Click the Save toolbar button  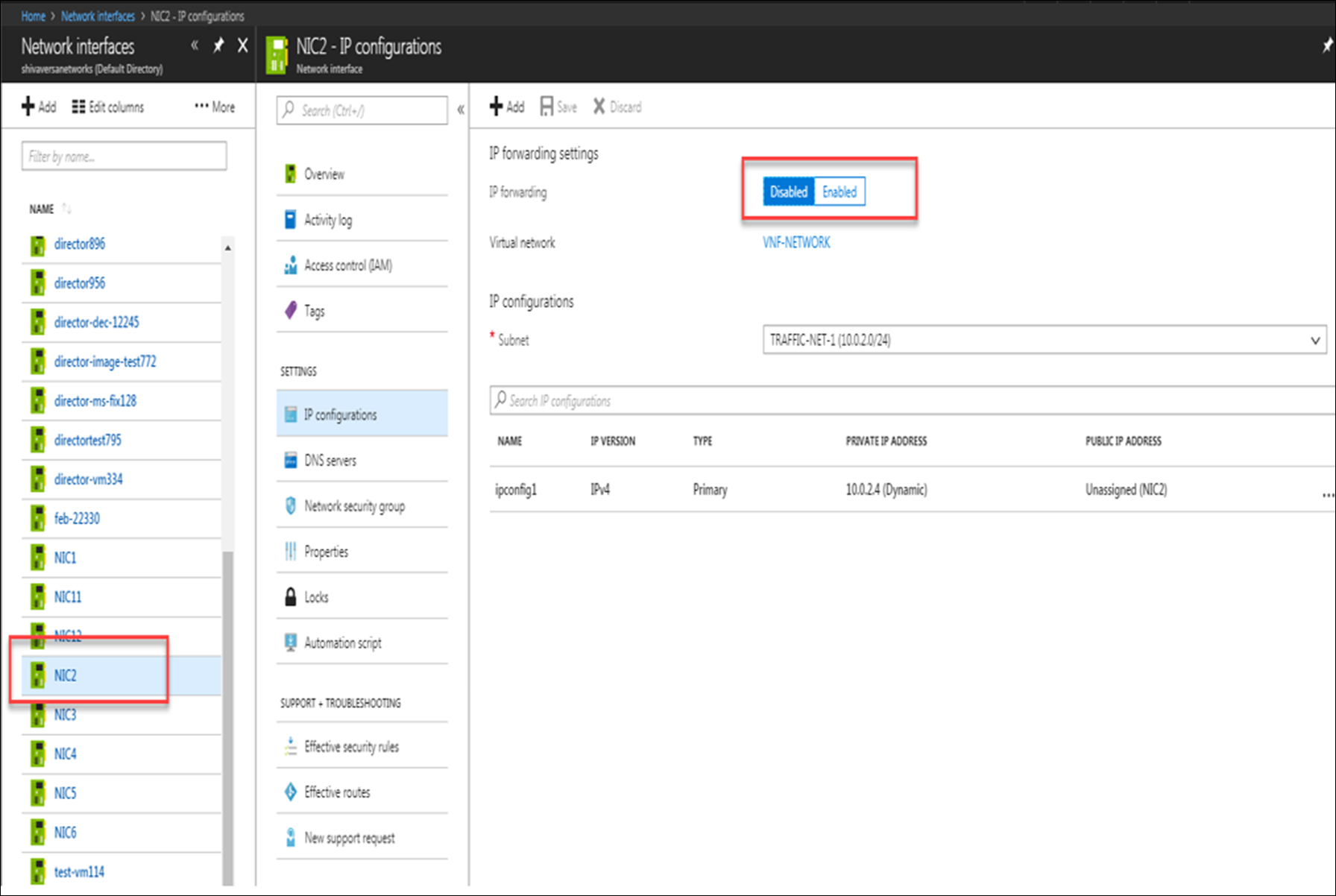click(558, 107)
